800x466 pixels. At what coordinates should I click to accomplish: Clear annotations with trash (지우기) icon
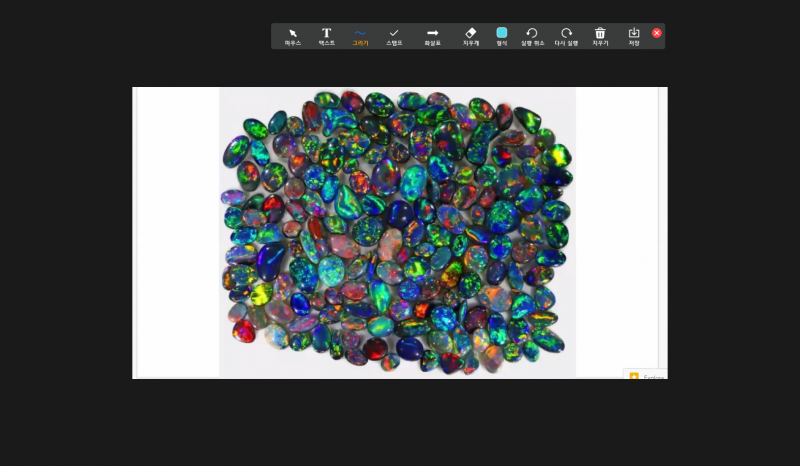pos(600,36)
